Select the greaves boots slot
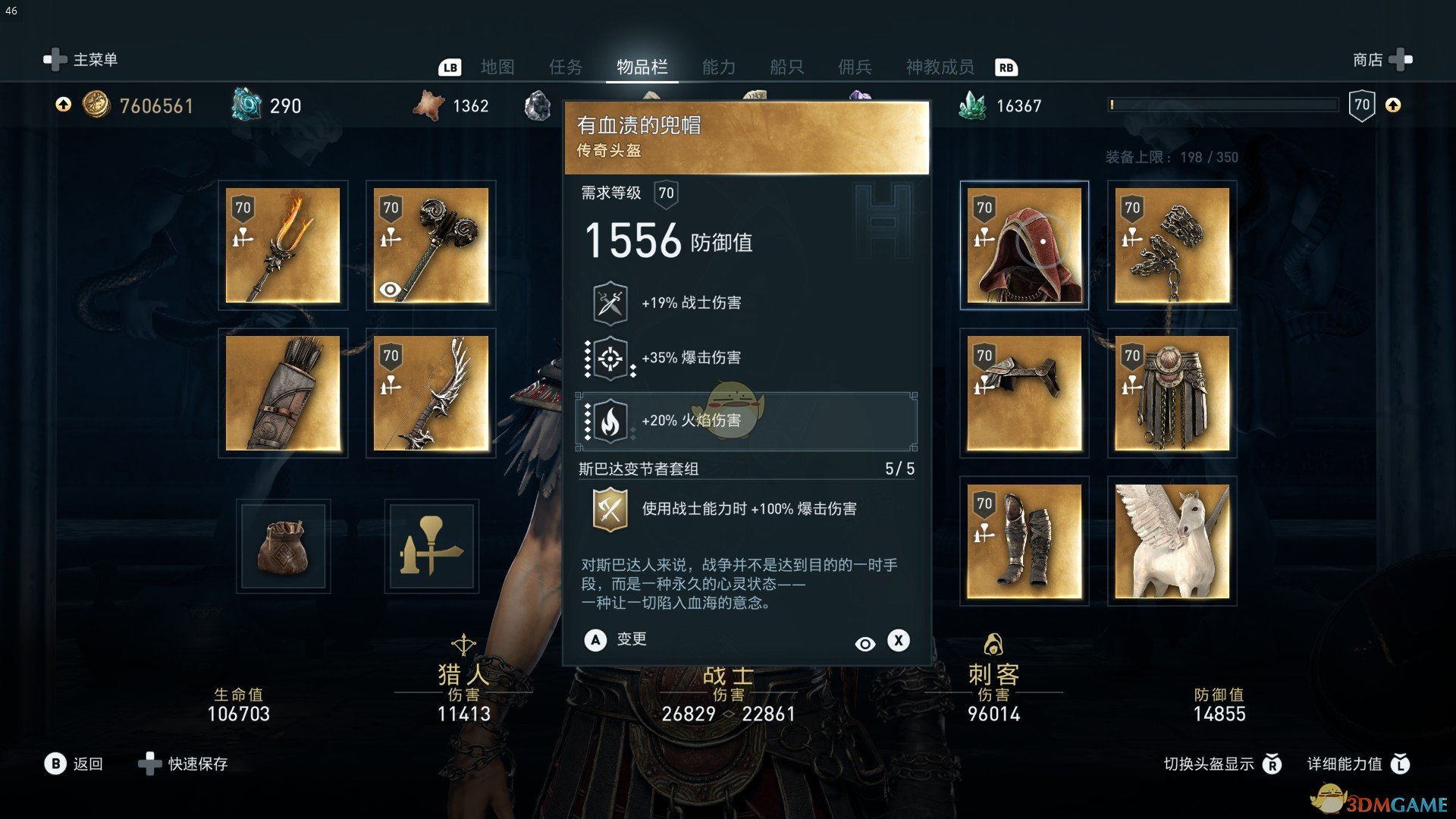Image resolution: width=1456 pixels, height=819 pixels. 1024,541
